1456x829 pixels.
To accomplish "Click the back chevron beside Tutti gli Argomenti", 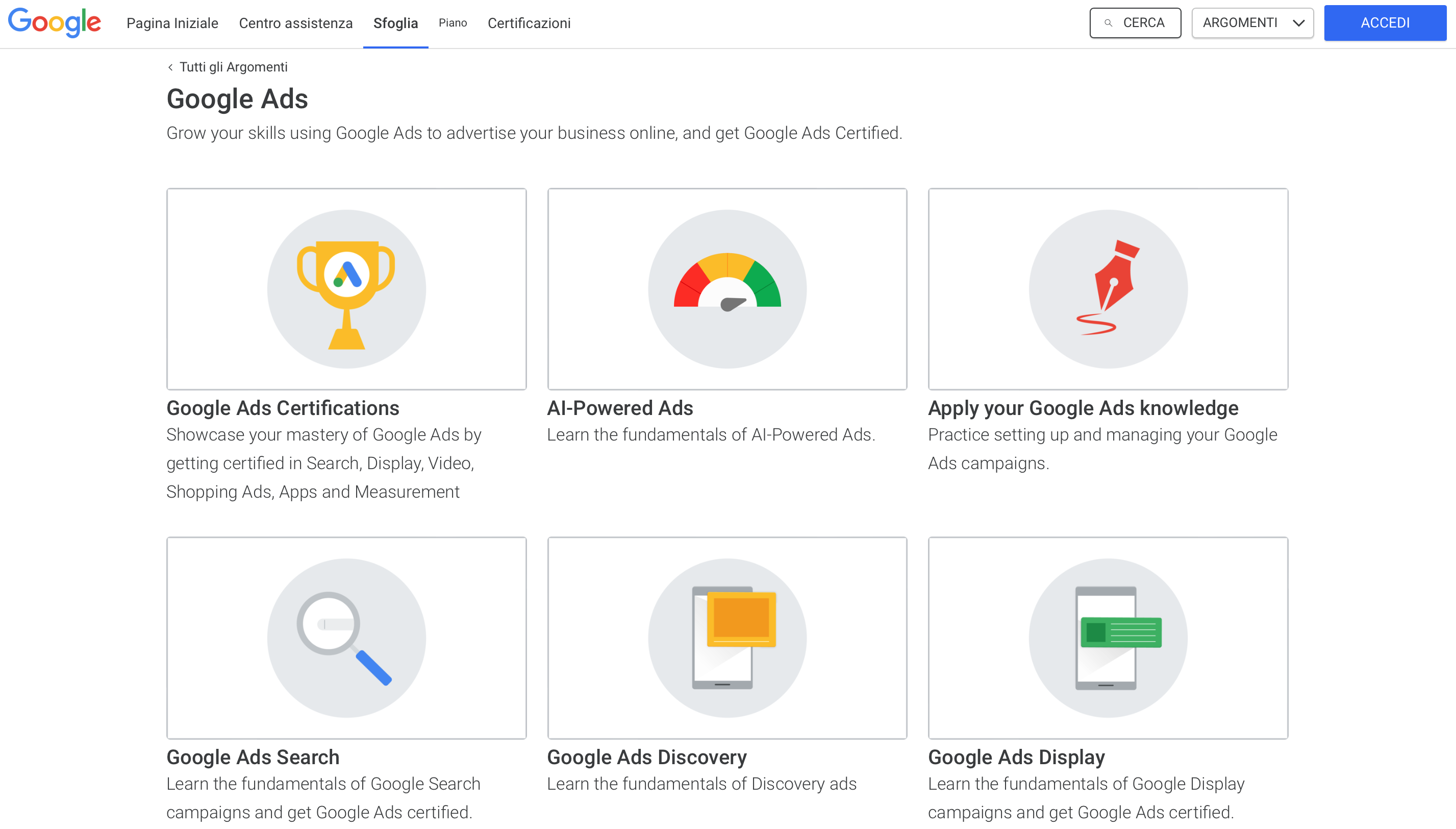I will (170, 67).
